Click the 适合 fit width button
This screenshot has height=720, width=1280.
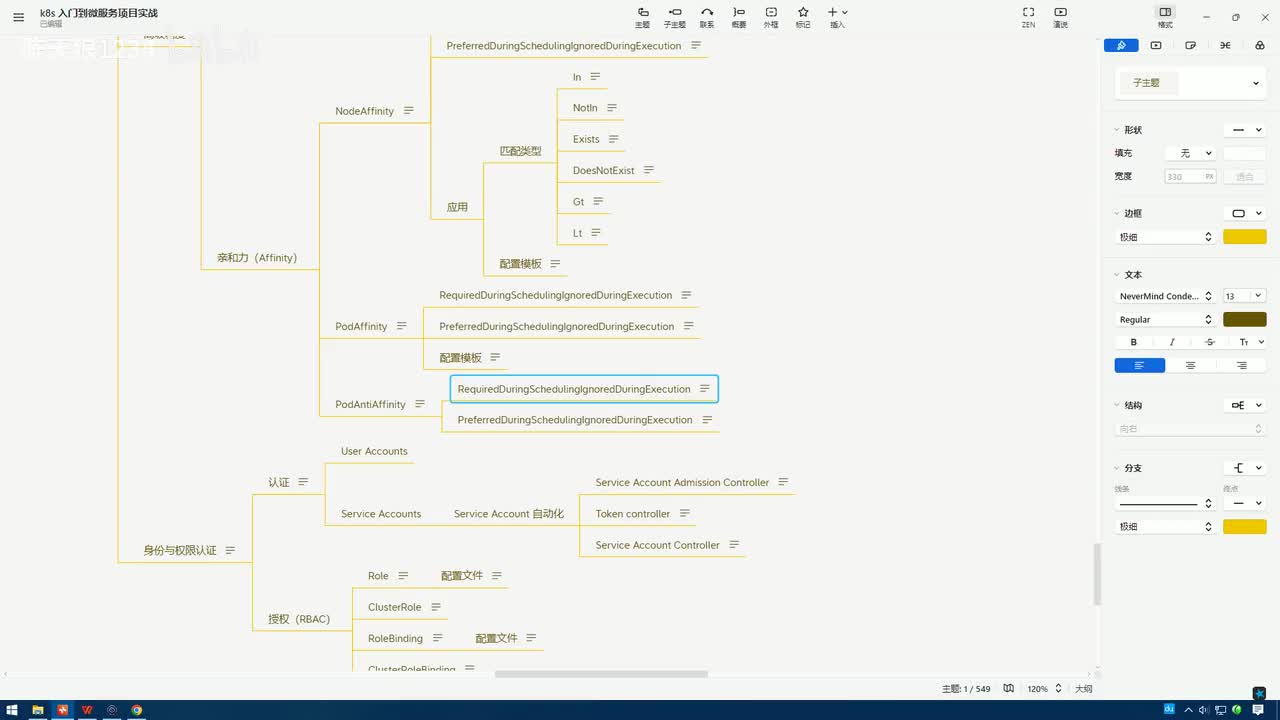[1244, 176]
